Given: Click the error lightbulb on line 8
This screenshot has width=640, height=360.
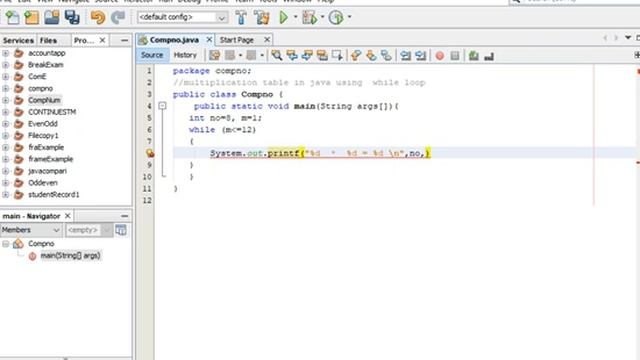Looking at the screenshot, I should point(150,153).
